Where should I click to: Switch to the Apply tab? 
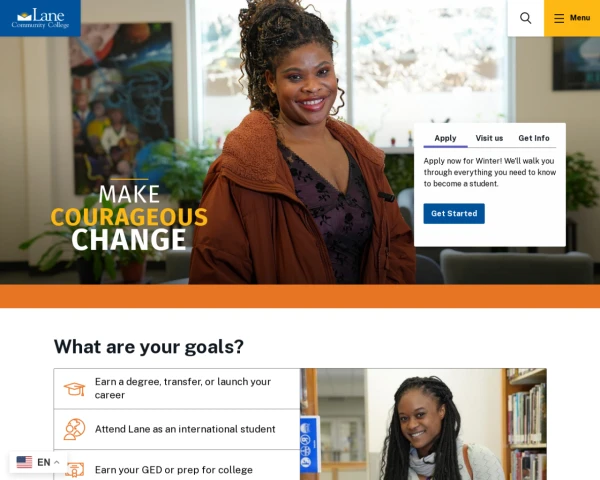(445, 138)
